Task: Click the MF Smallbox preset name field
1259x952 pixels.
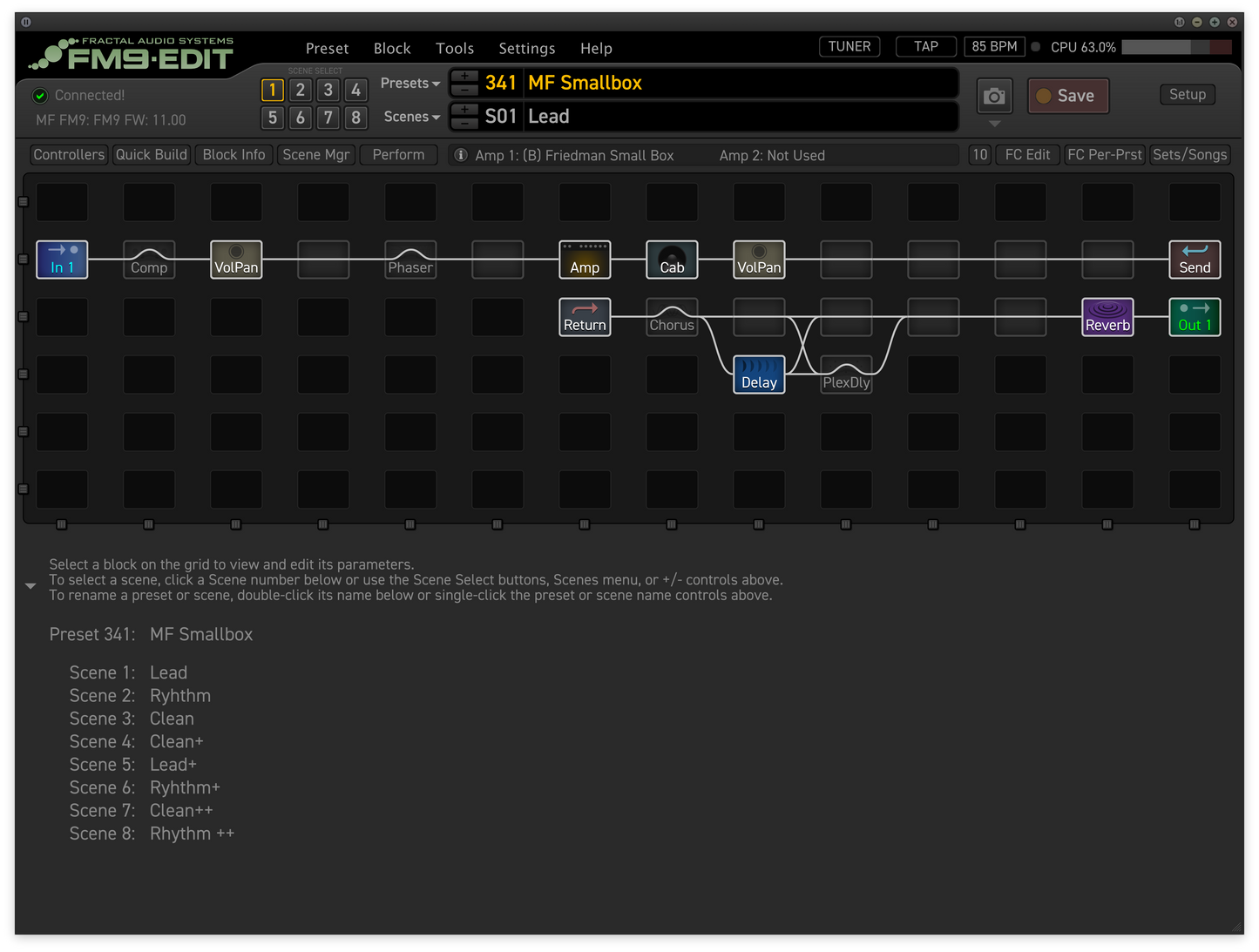Action: 741,84
